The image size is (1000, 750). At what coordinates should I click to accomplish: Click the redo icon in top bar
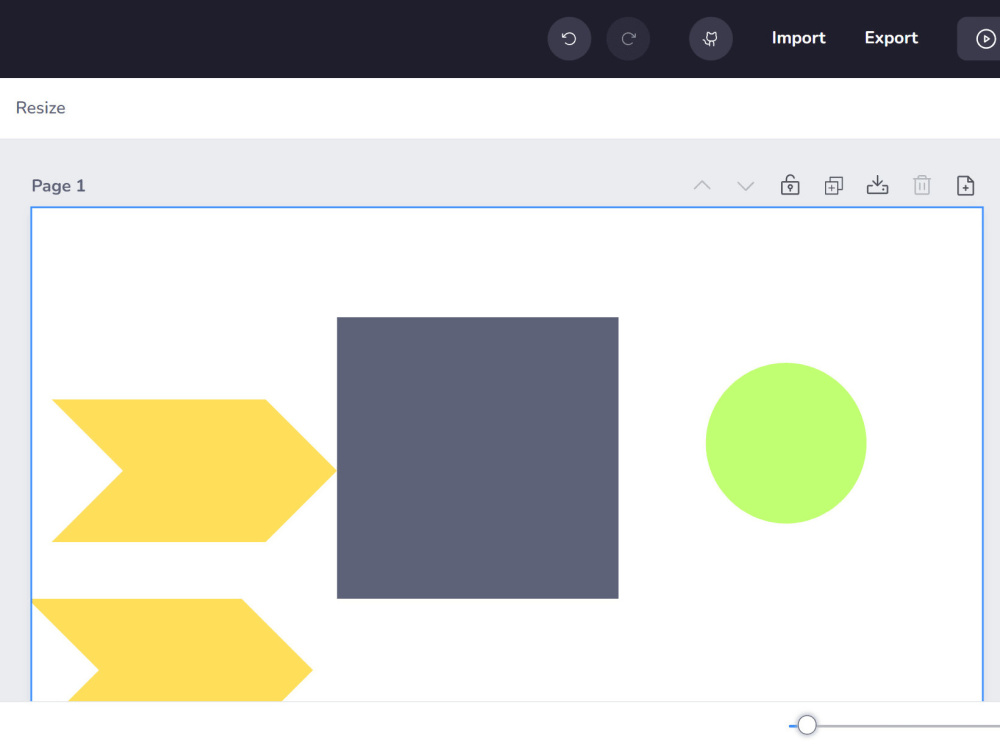628,39
